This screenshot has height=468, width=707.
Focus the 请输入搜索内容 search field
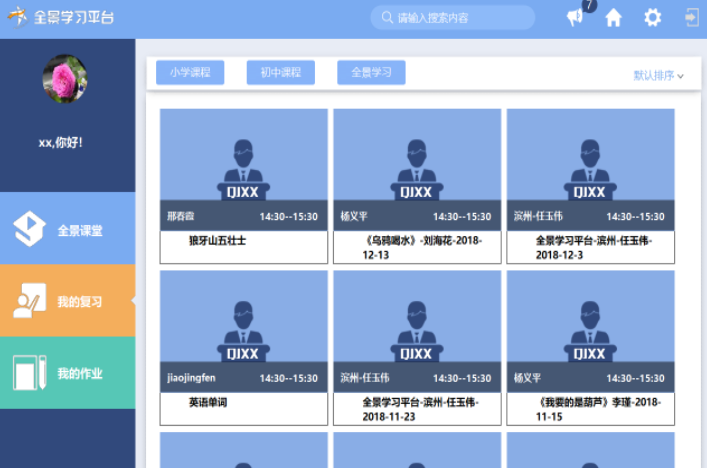tap(453, 18)
